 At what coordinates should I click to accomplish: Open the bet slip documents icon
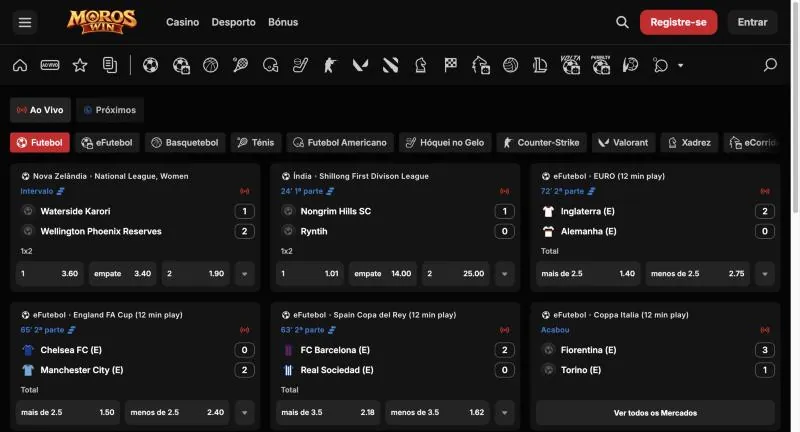coord(110,65)
